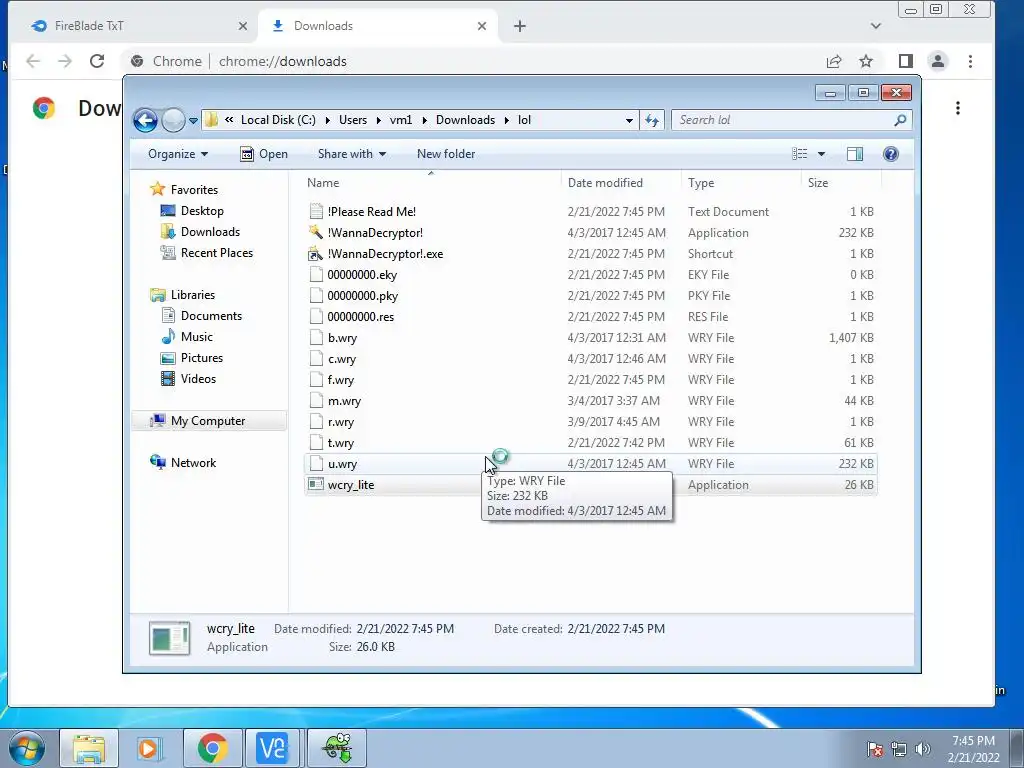Select the c.wry file

click(590, 359)
